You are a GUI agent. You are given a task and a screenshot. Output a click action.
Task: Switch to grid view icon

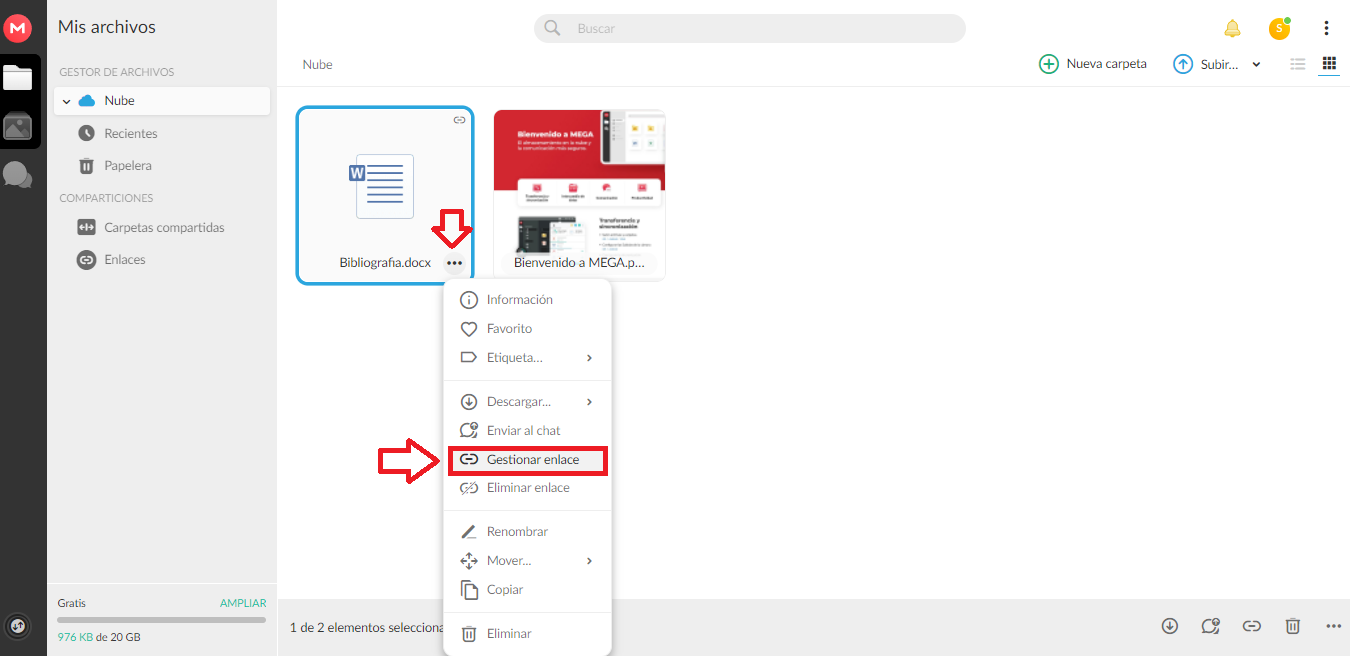pyautogui.click(x=1329, y=64)
